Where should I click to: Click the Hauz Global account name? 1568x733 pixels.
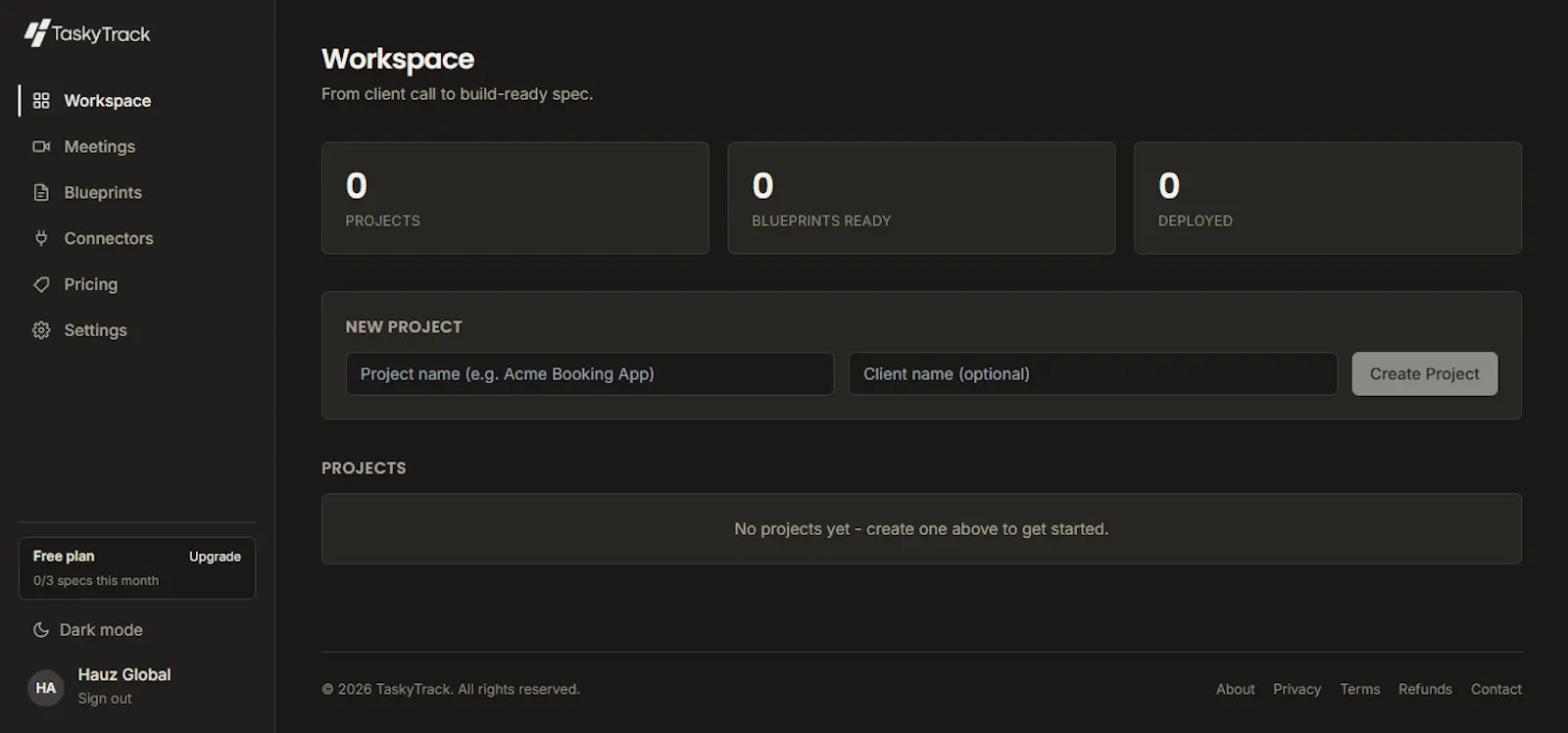tap(124, 675)
